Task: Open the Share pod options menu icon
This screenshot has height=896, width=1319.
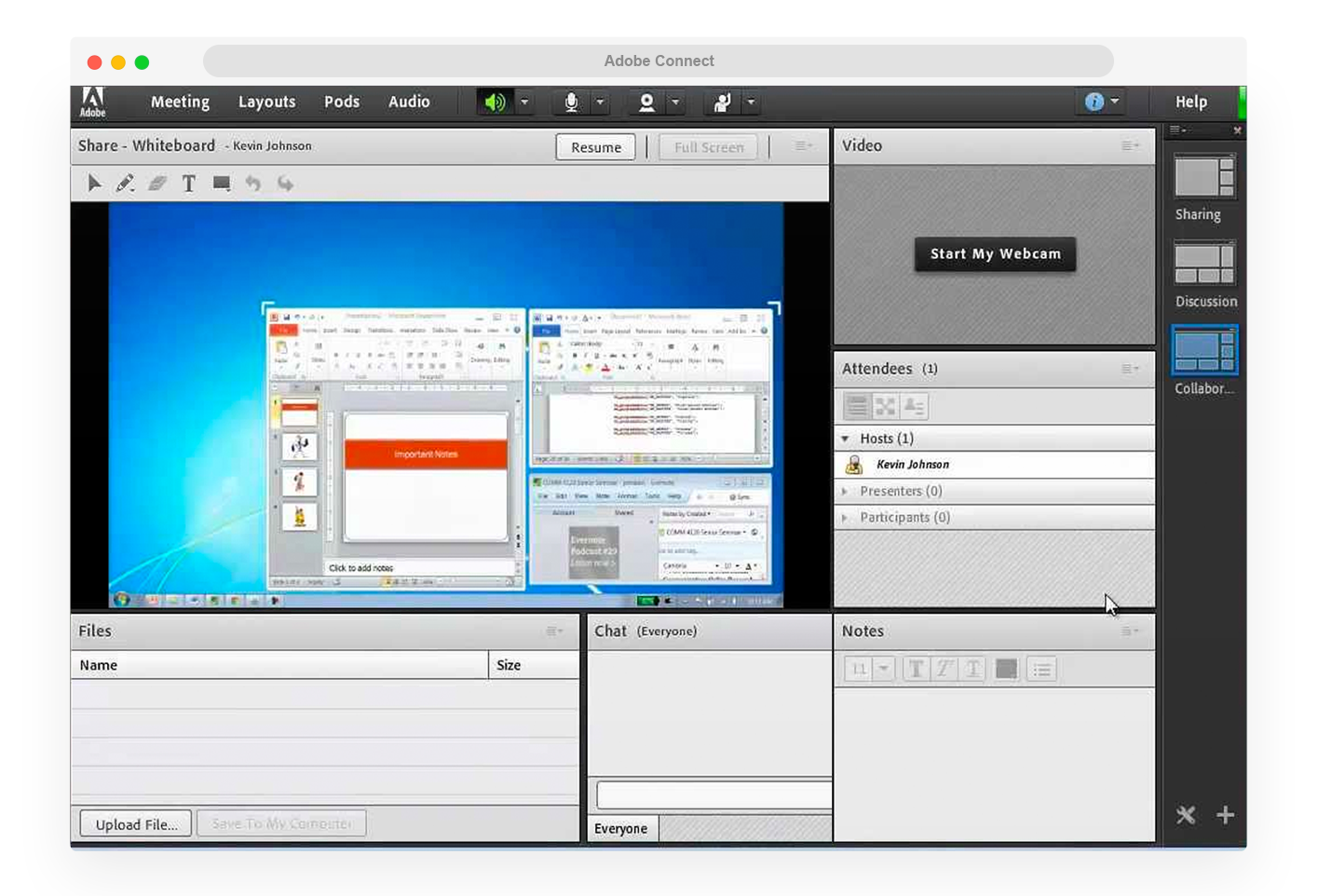Action: 803,146
